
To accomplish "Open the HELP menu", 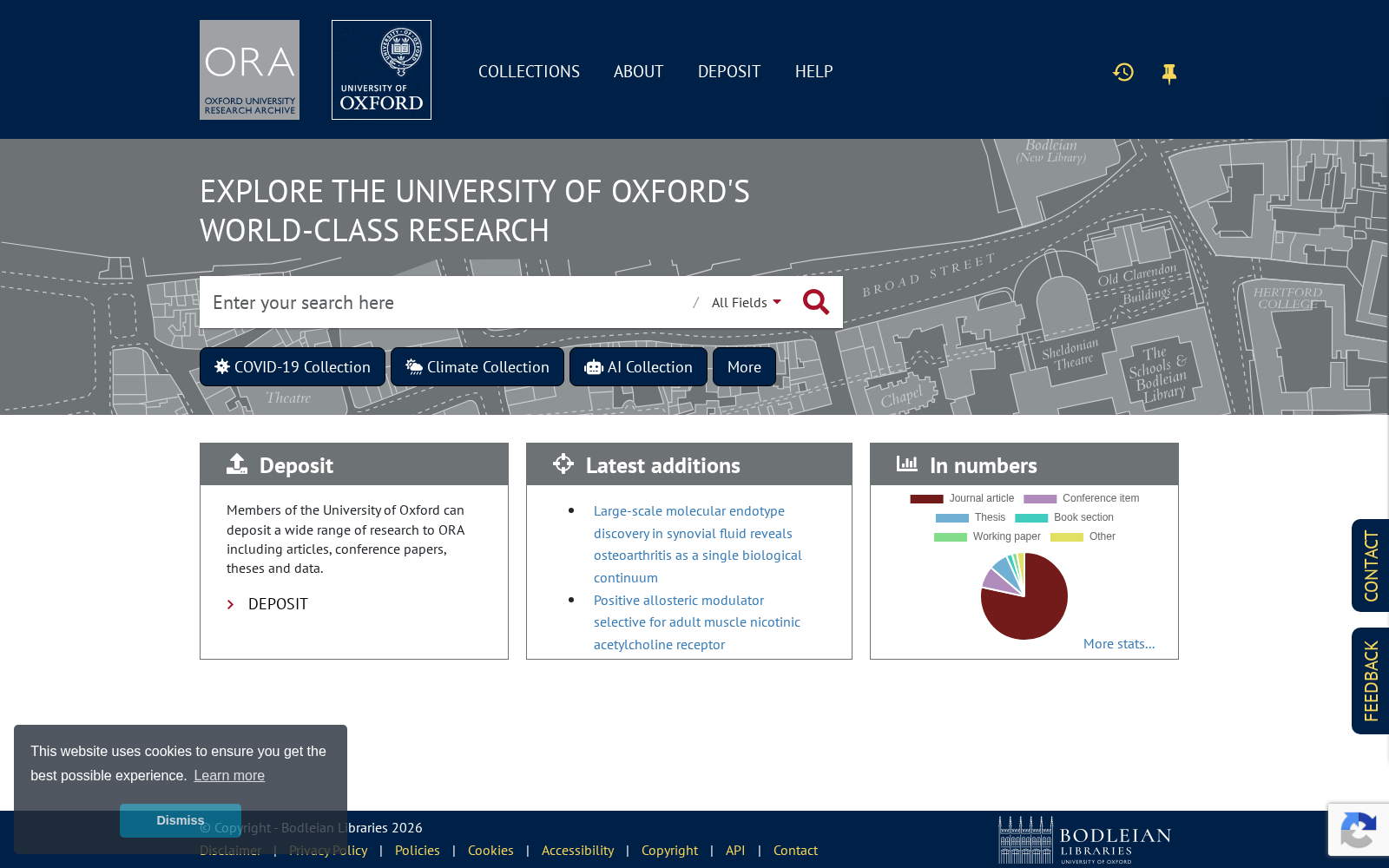I will 813,71.
